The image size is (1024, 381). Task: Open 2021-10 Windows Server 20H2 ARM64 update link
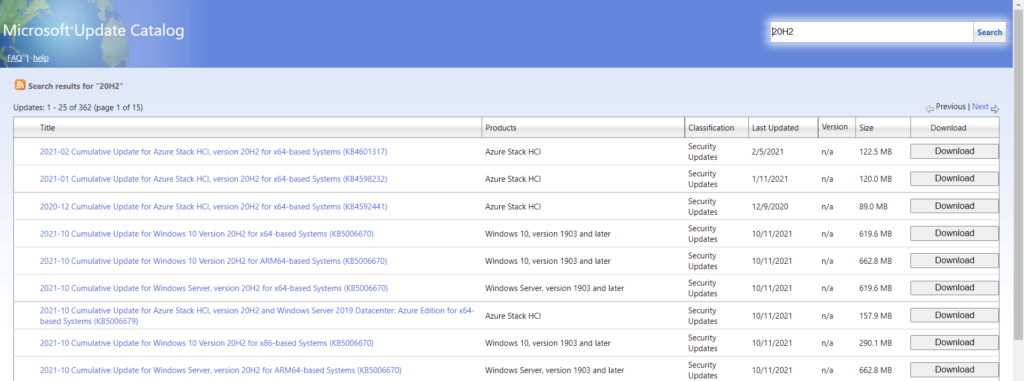[221, 371]
